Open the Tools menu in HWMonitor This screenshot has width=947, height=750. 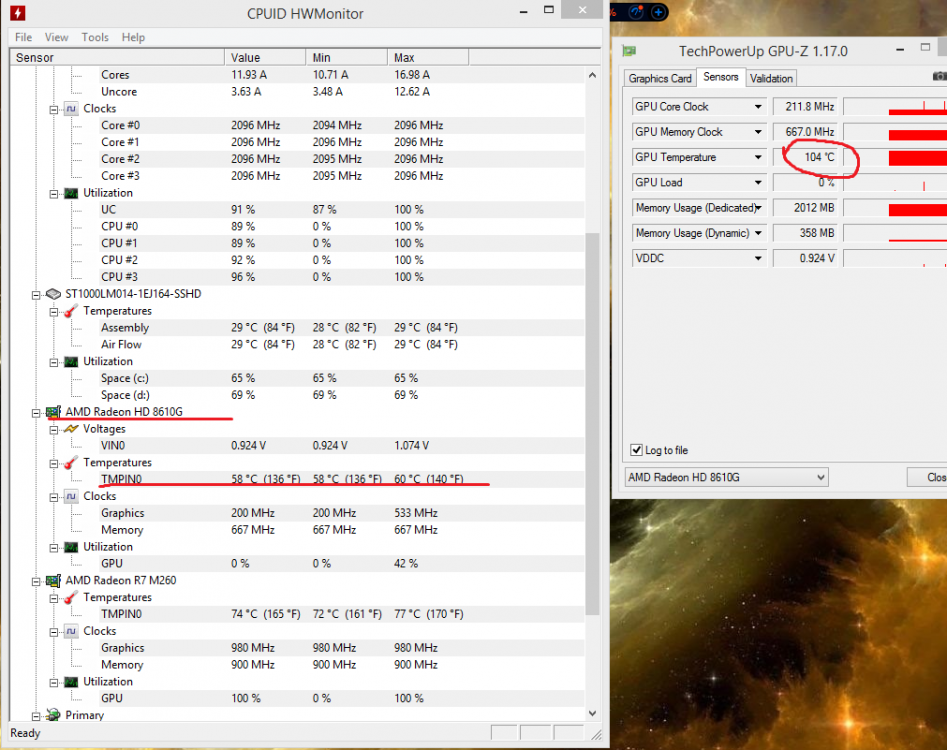[95, 37]
